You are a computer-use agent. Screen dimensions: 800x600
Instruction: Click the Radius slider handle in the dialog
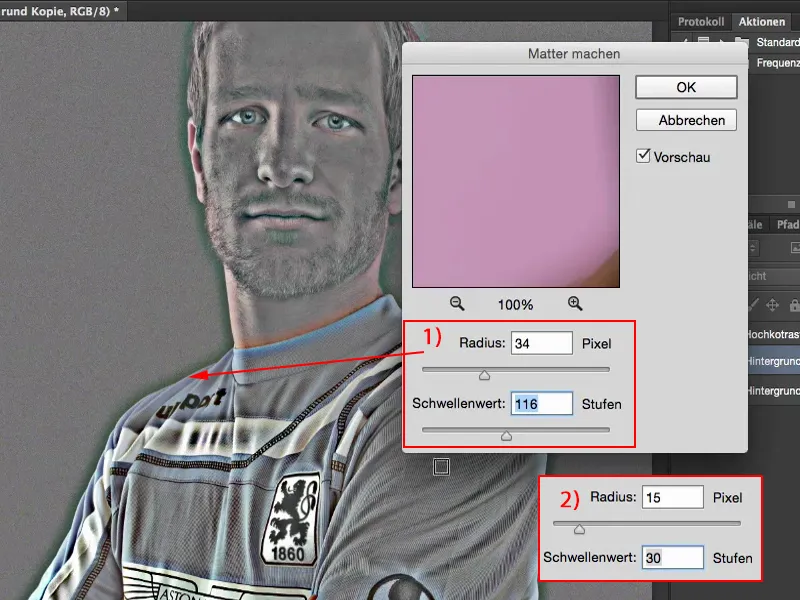(484, 376)
